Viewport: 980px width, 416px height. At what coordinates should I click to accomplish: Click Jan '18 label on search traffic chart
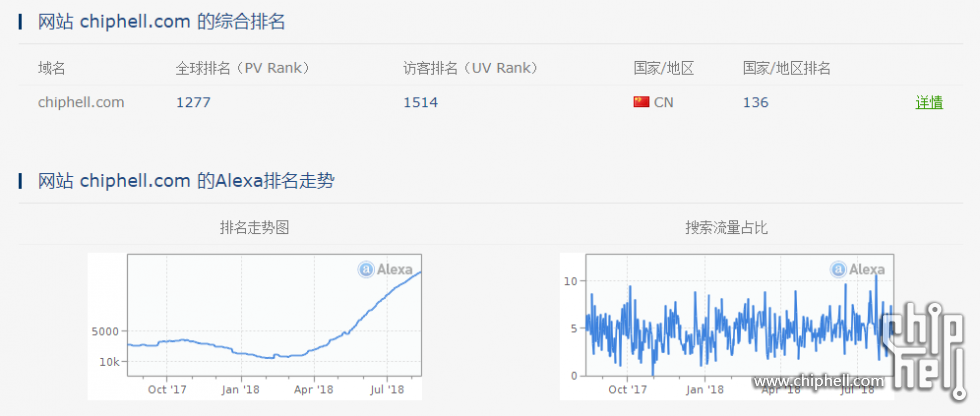tap(704, 389)
